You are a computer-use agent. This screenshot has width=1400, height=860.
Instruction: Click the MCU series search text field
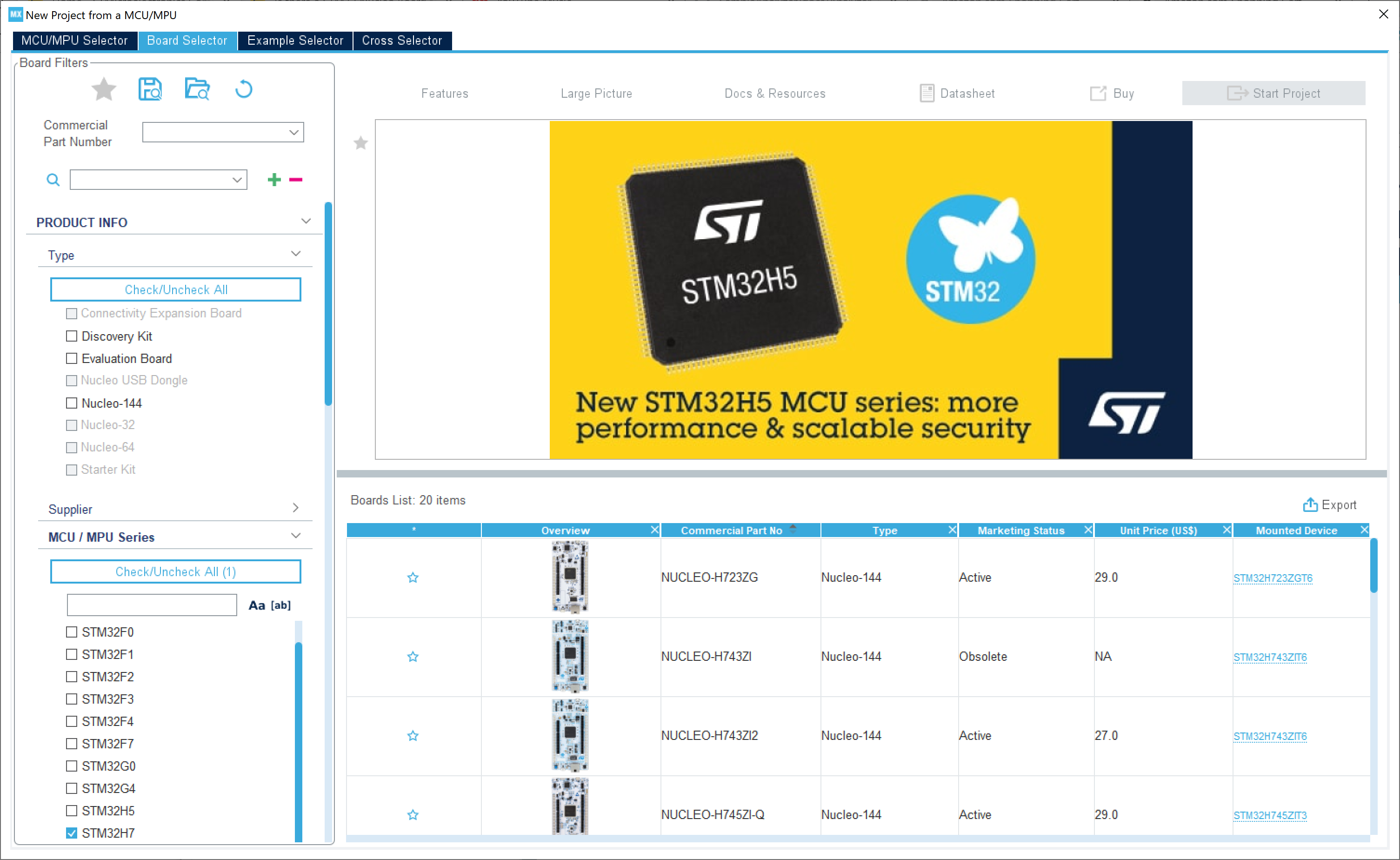click(151, 605)
